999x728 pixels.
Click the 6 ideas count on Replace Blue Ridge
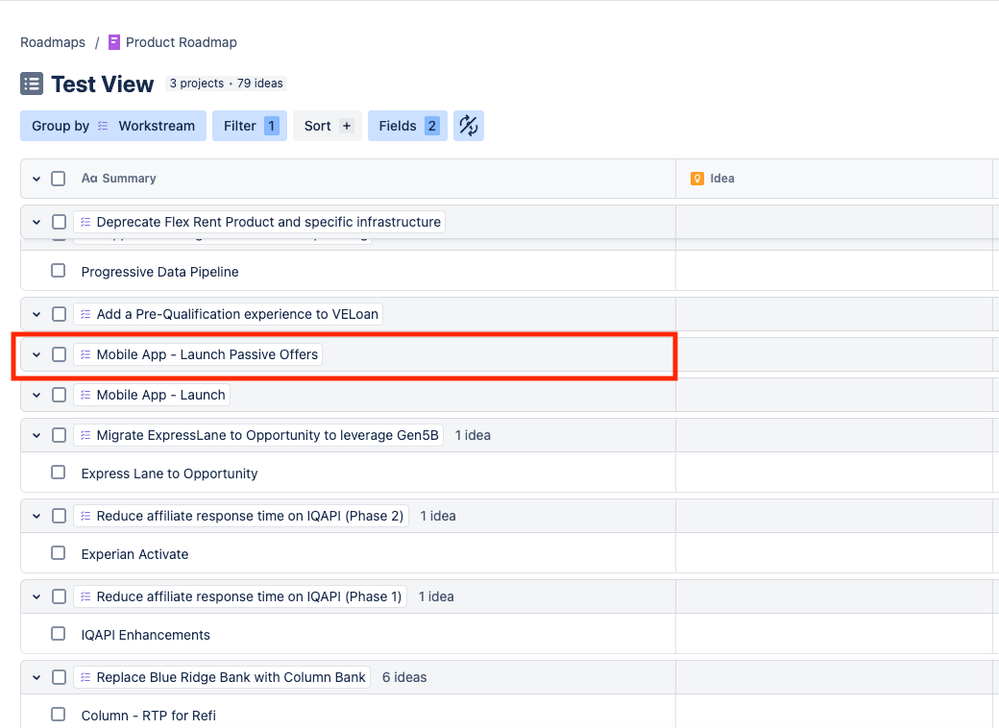(404, 677)
